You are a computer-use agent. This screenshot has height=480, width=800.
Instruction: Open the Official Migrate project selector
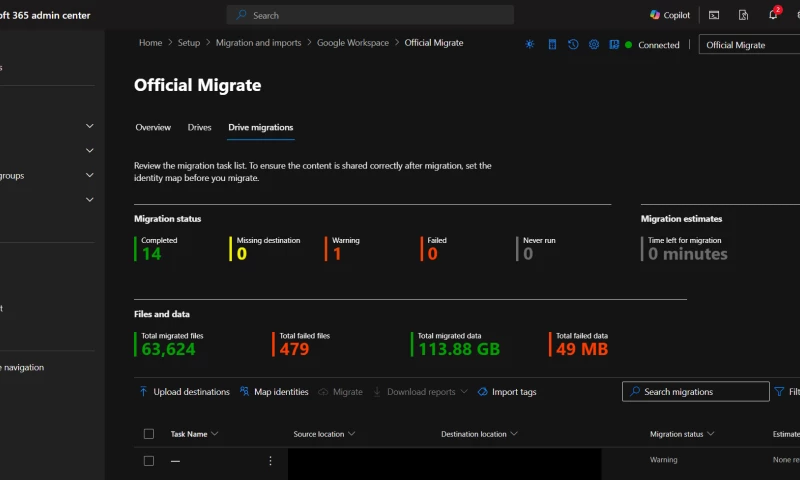749,45
